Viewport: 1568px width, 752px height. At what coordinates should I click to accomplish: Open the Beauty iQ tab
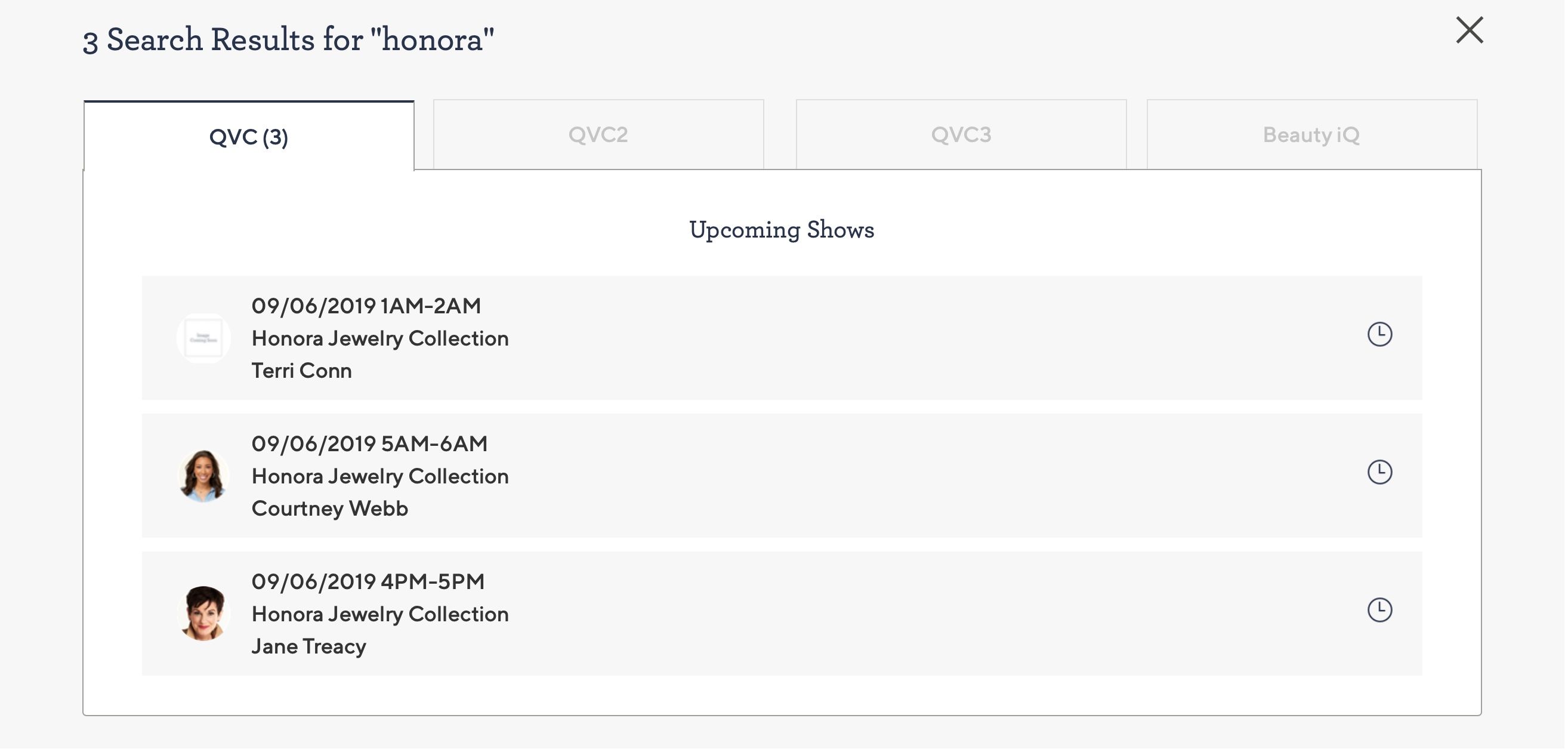[1311, 134]
